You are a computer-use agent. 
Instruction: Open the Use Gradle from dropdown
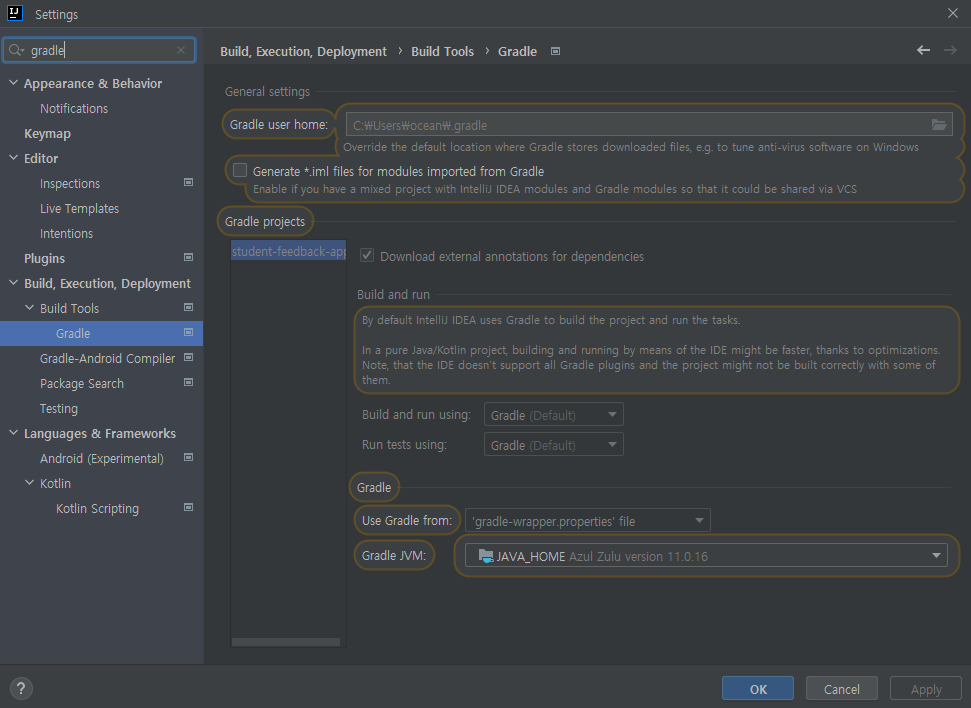click(588, 520)
